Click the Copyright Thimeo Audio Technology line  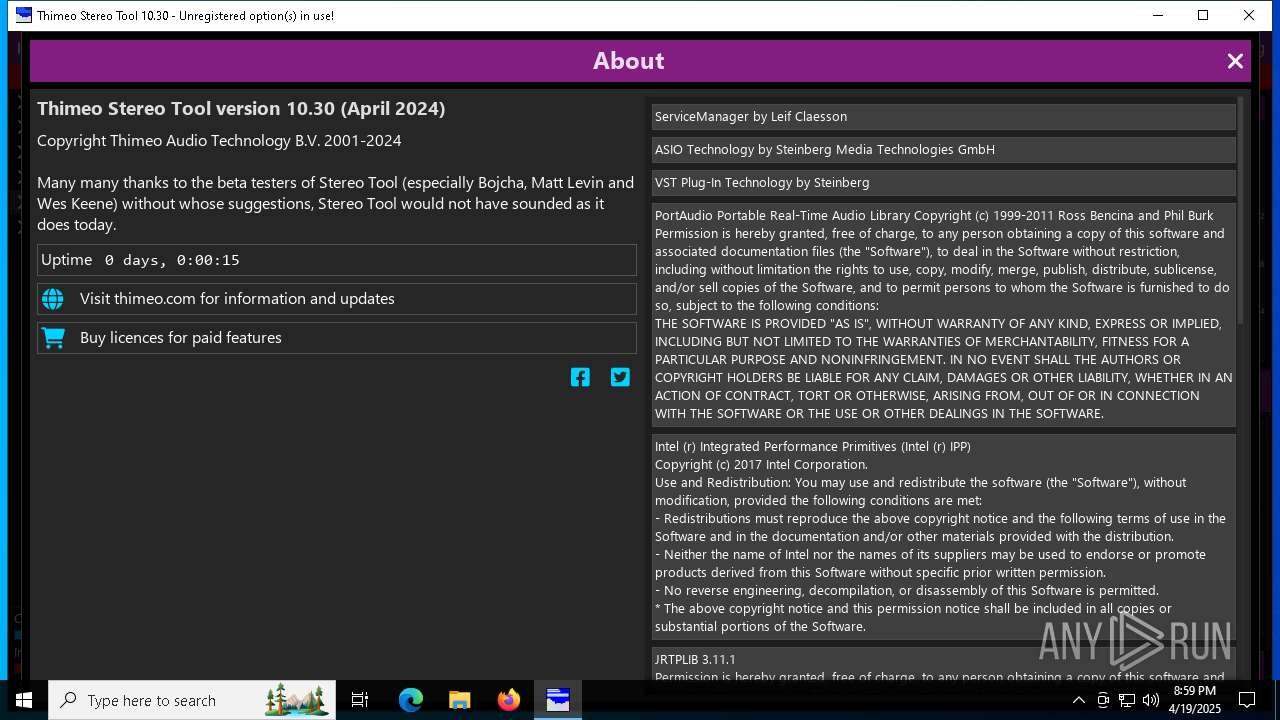click(219, 141)
